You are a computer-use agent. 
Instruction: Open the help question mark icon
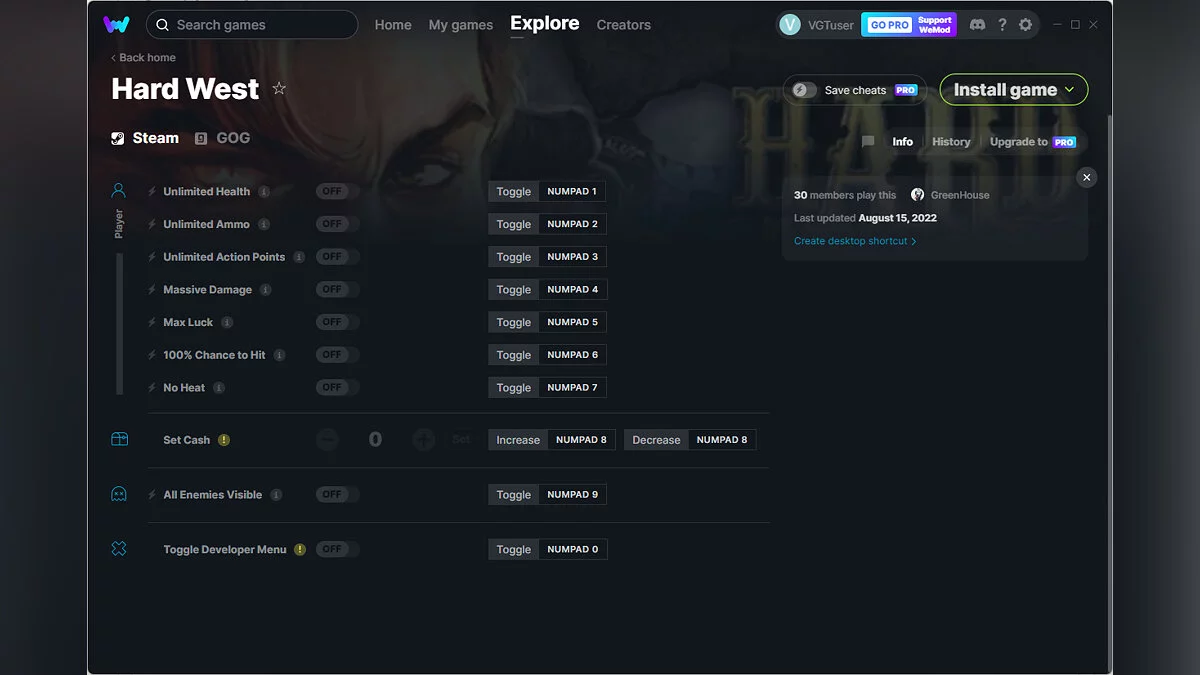point(1002,25)
